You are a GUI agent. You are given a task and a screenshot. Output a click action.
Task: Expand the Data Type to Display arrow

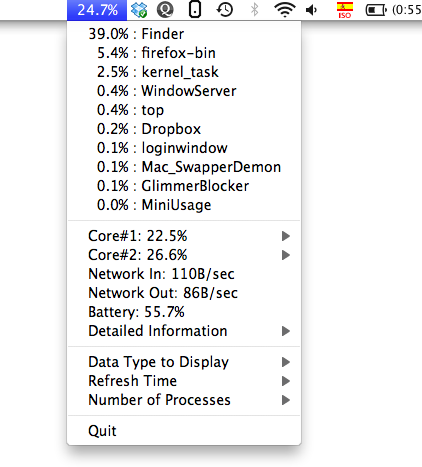click(286, 362)
